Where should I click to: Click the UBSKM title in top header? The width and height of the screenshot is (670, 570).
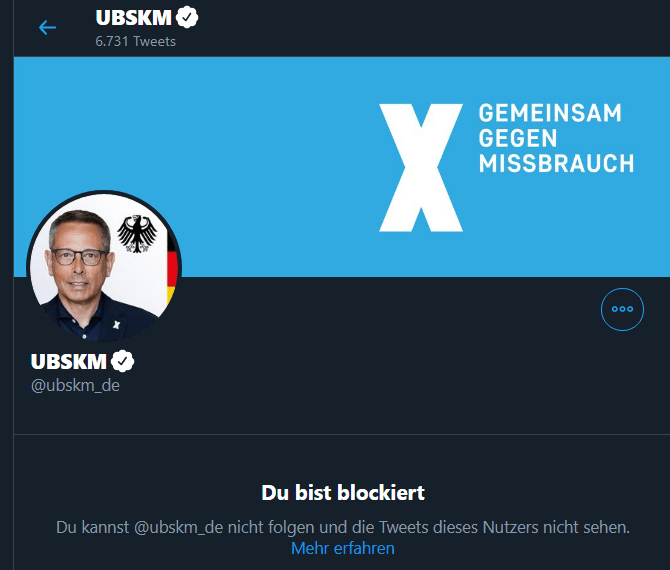(133, 17)
